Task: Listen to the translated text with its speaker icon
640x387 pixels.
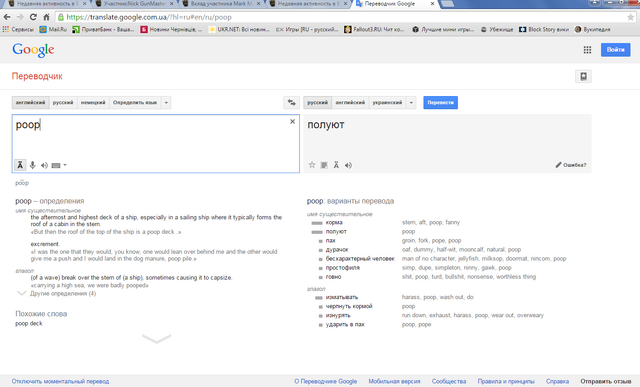Action: pyautogui.click(x=348, y=165)
